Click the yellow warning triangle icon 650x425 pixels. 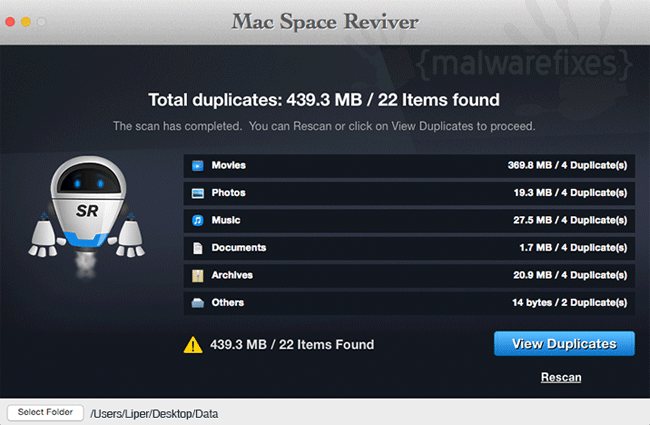coord(193,345)
